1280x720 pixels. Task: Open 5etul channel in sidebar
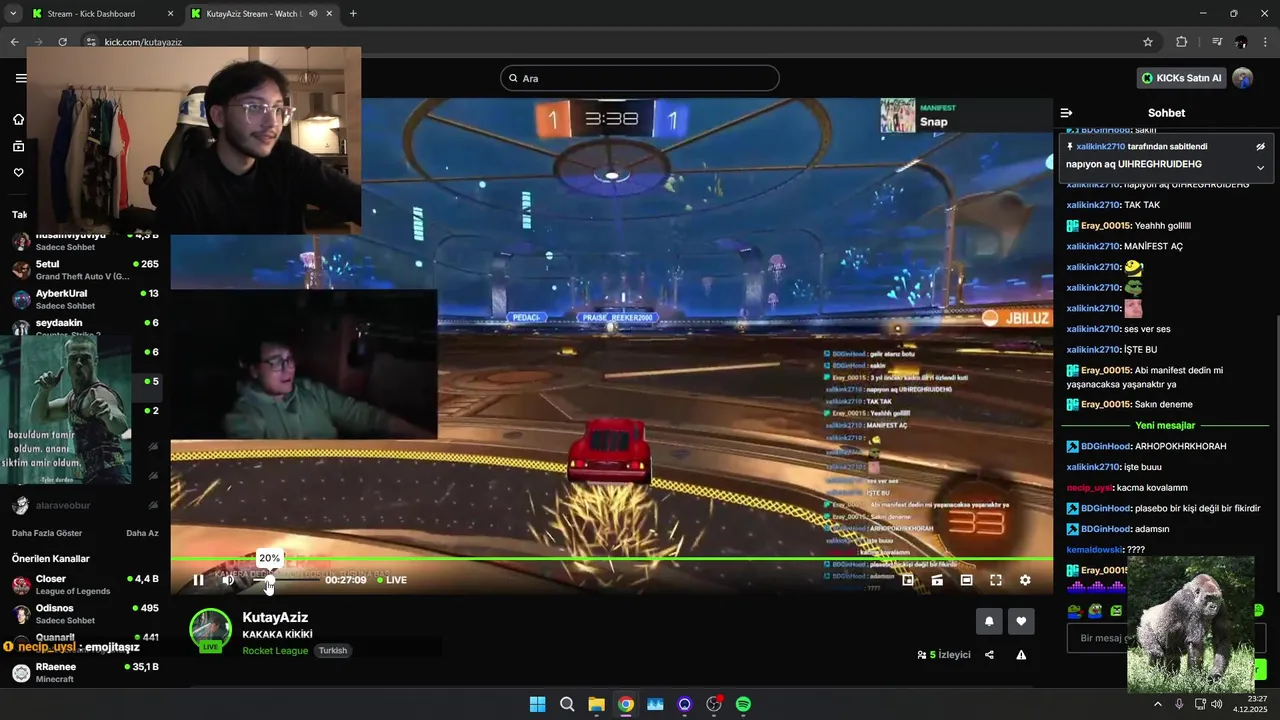coord(85,269)
